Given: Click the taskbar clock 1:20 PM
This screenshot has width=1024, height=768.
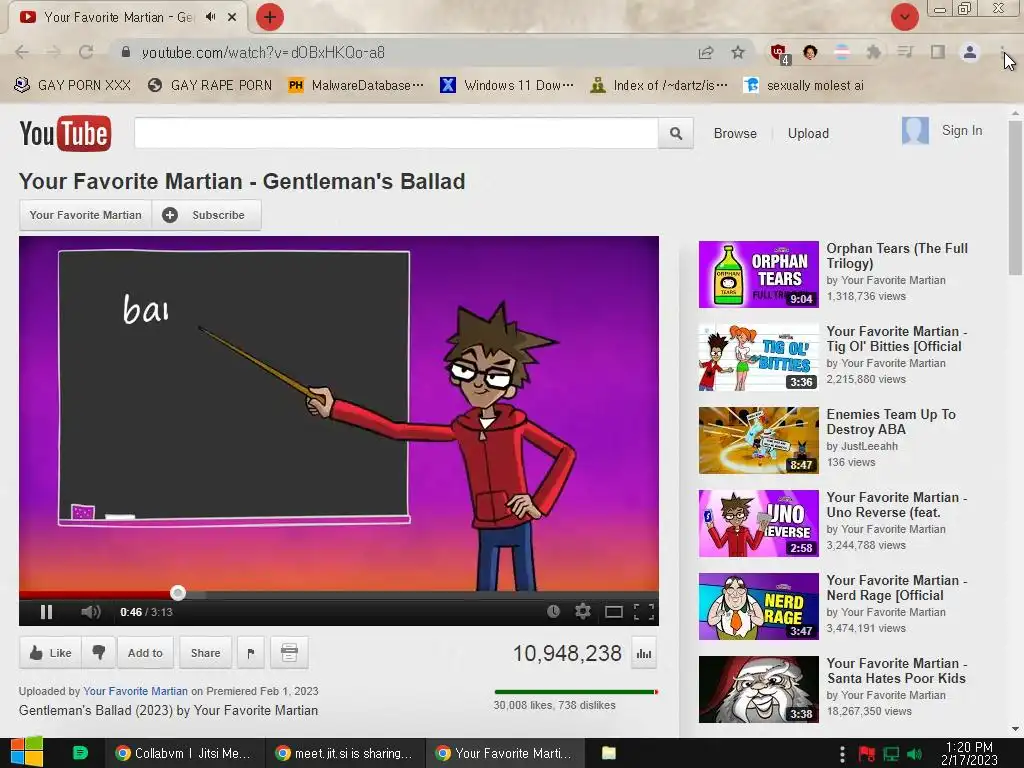Looking at the screenshot, I should (x=969, y=753).
